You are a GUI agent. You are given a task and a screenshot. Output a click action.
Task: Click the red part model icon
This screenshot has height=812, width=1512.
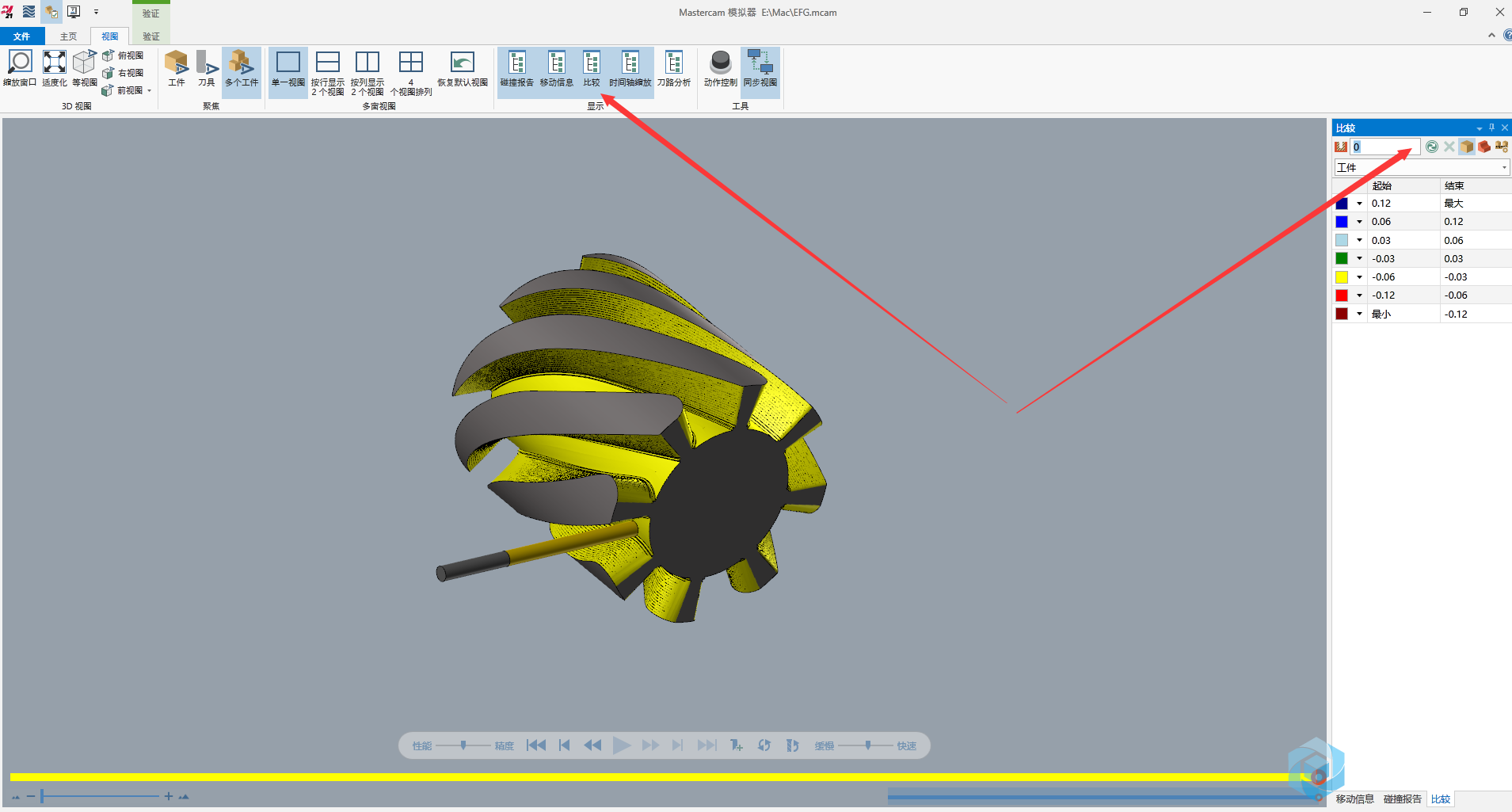click(1484, 147)
